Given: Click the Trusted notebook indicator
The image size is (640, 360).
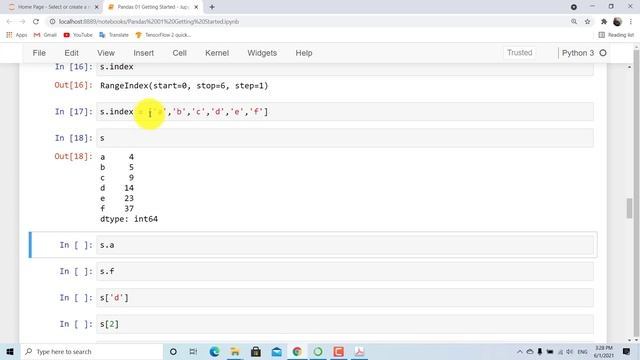Looking at the screenshot, I should pos(520,53).
